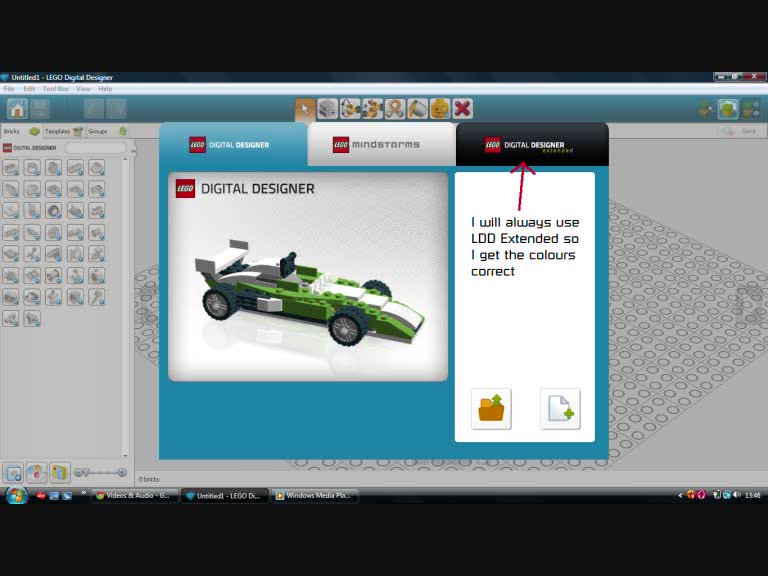Select the red X Delete tool

tap(462, 109)
